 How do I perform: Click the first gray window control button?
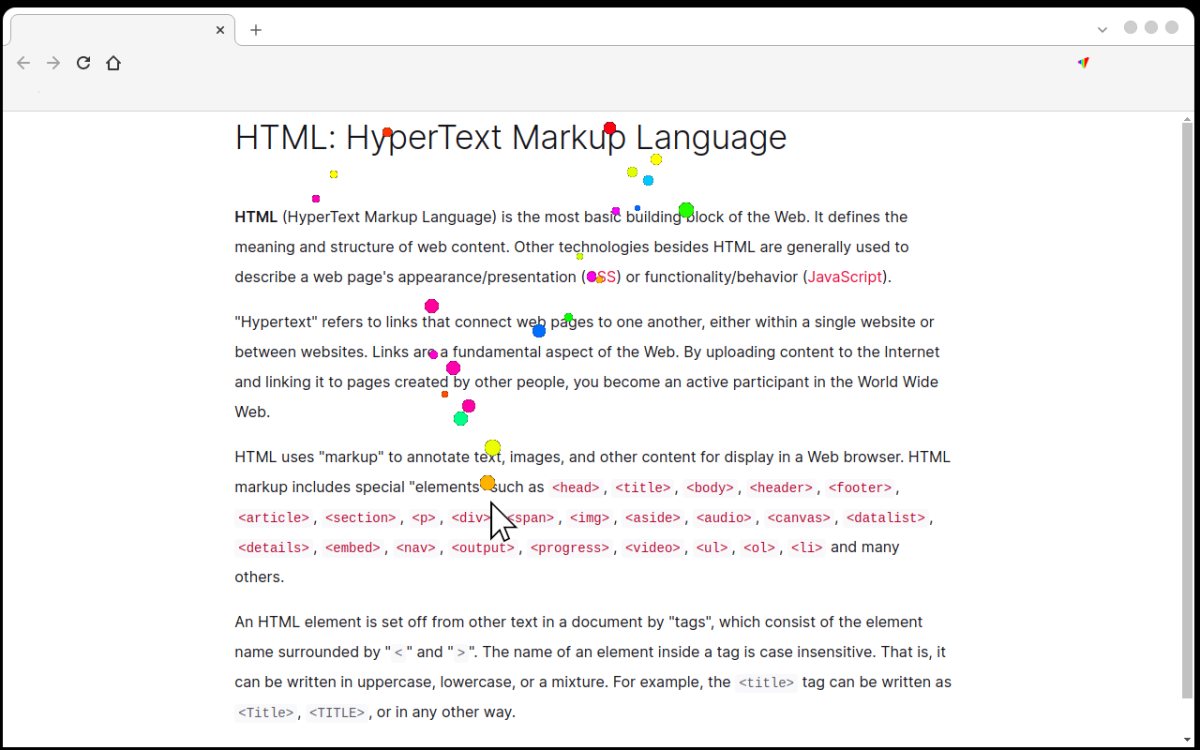[1131, 28]
